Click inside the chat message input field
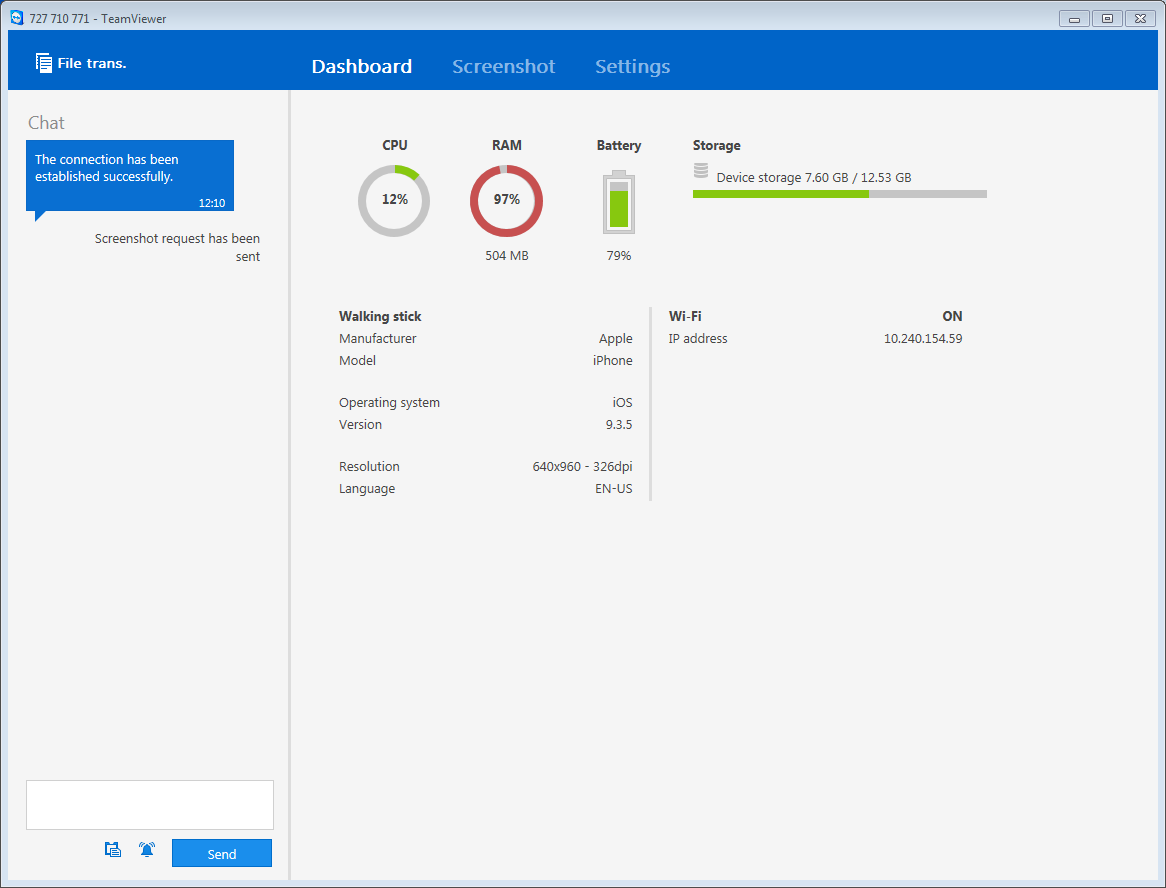This screenshot has width=1166, height=888. 149,804
